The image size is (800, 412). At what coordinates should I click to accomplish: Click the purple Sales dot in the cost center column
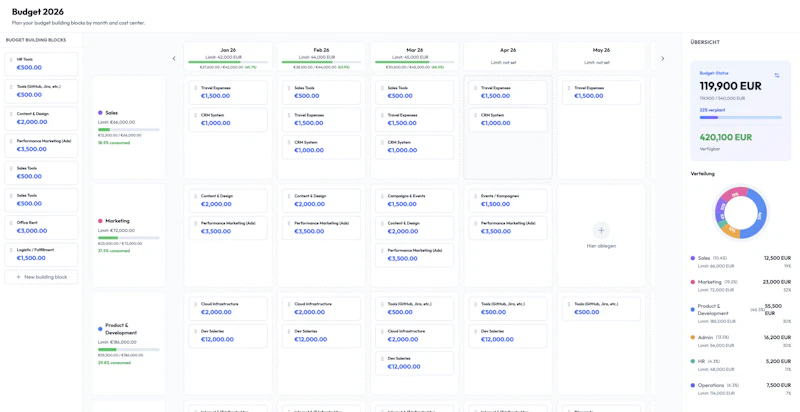pyautogui.click(x=101, y=113)
